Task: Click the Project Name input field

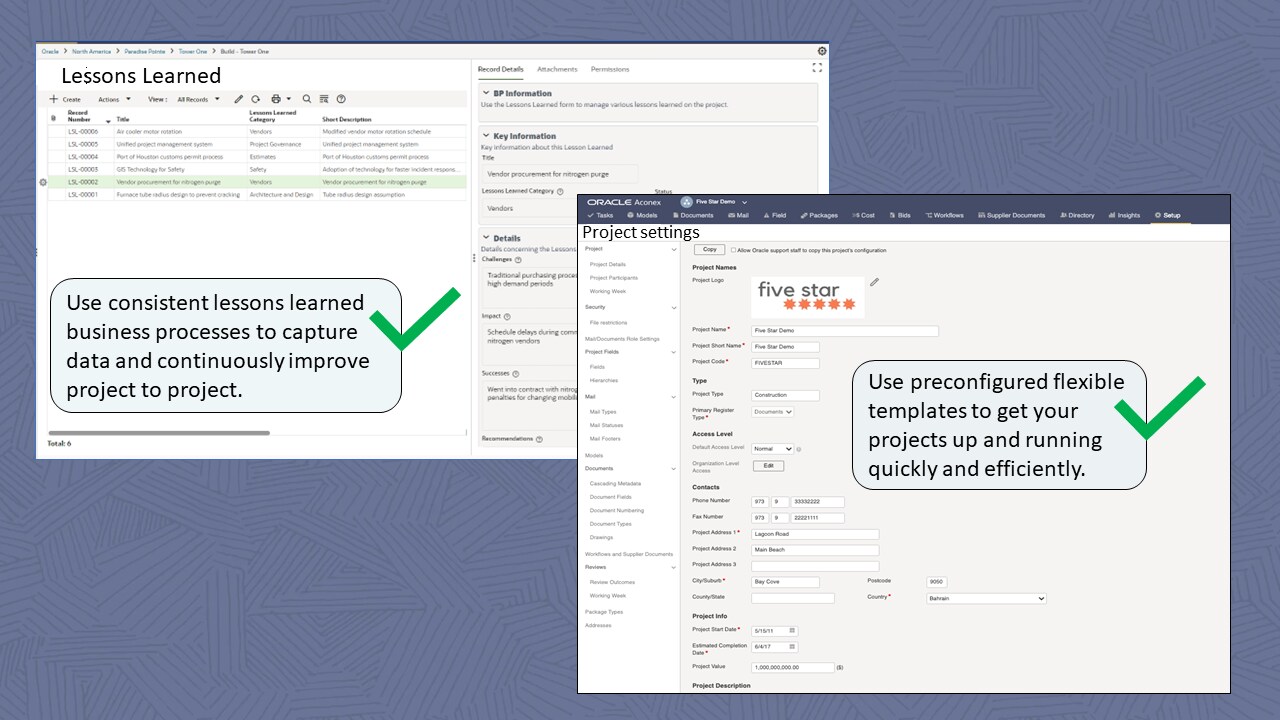Action: point(845,331)
